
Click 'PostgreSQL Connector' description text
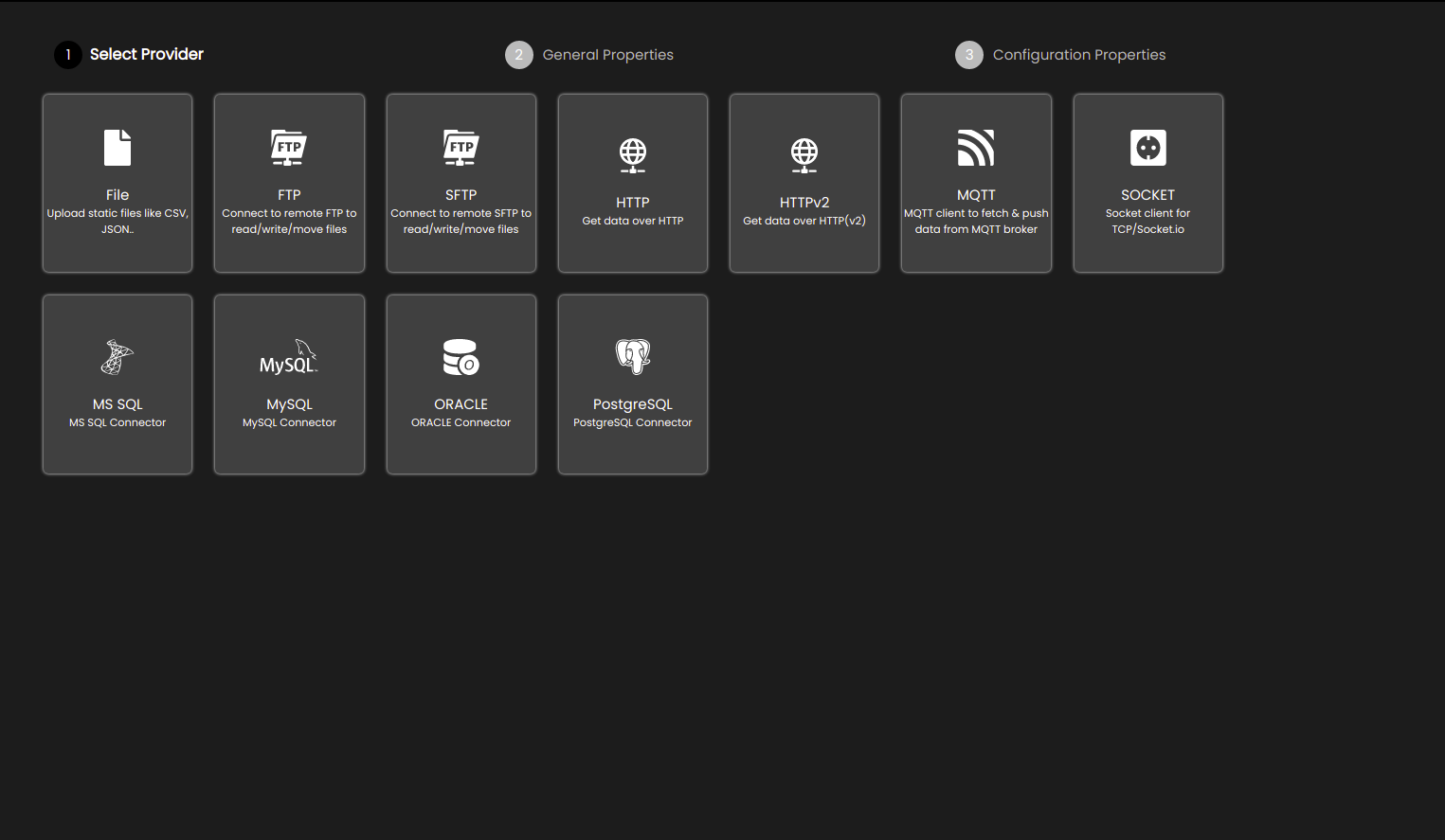(633, 422)
